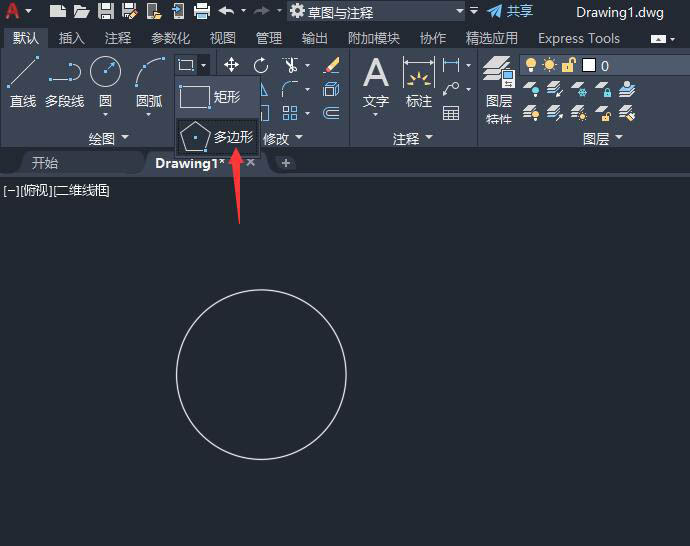The height and width of the screenshot is (546, 690).
Task: Select the linear dimension icon
Action: pos(451,65)
